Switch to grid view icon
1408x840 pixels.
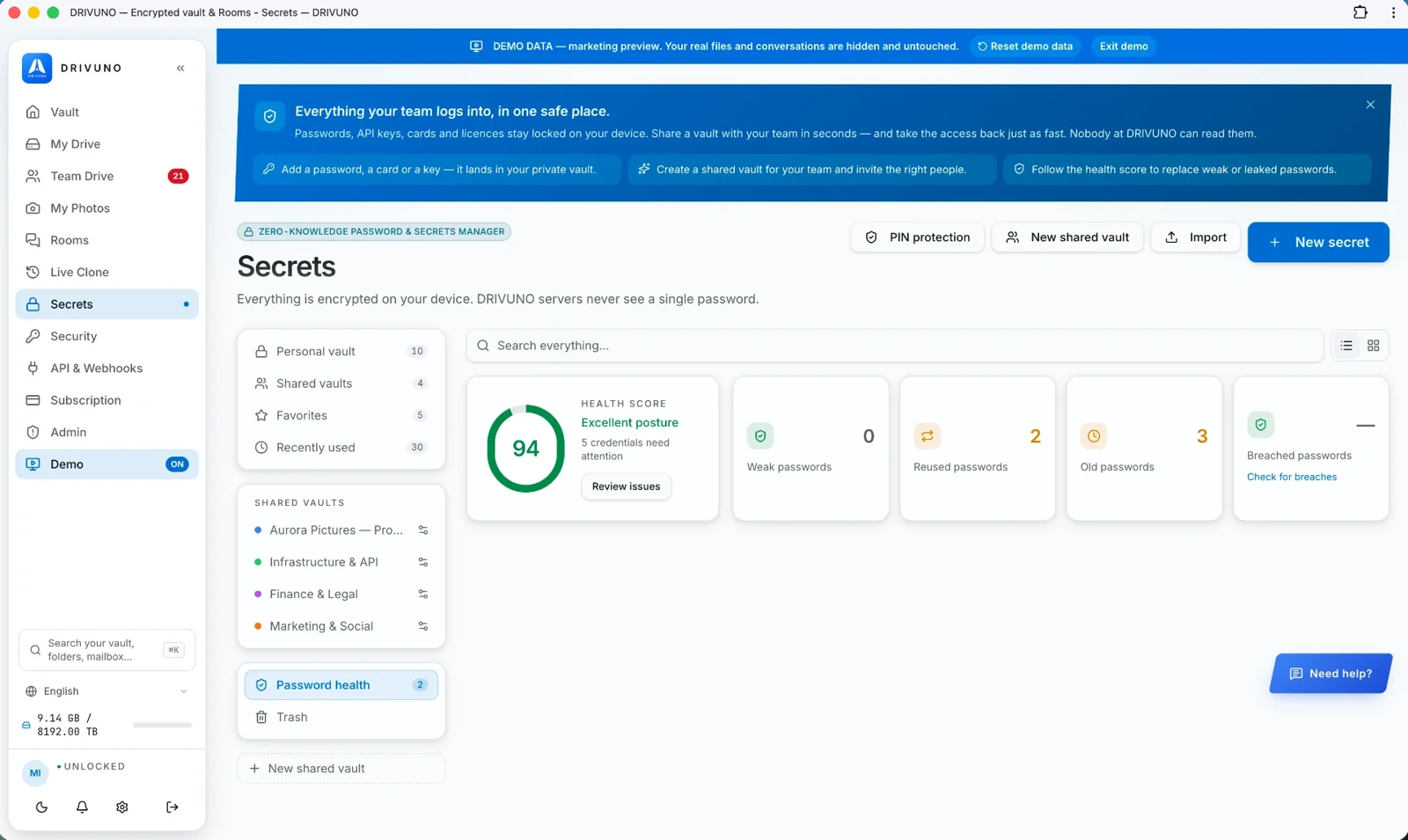tap(1373, 346)
